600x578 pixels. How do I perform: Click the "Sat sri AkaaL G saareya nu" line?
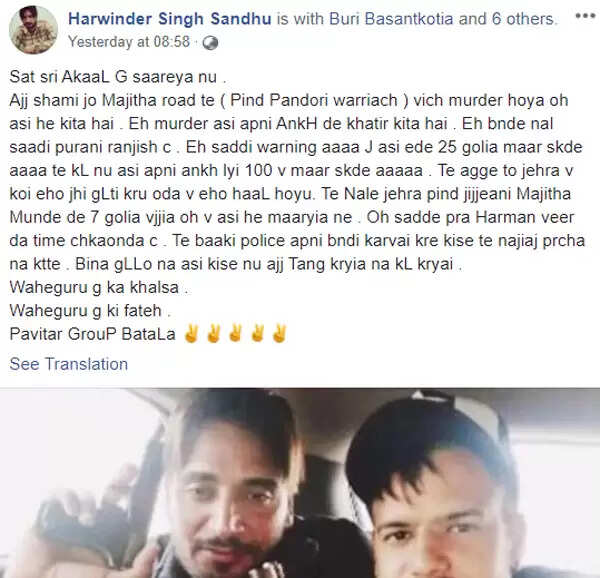pos(118,77)
